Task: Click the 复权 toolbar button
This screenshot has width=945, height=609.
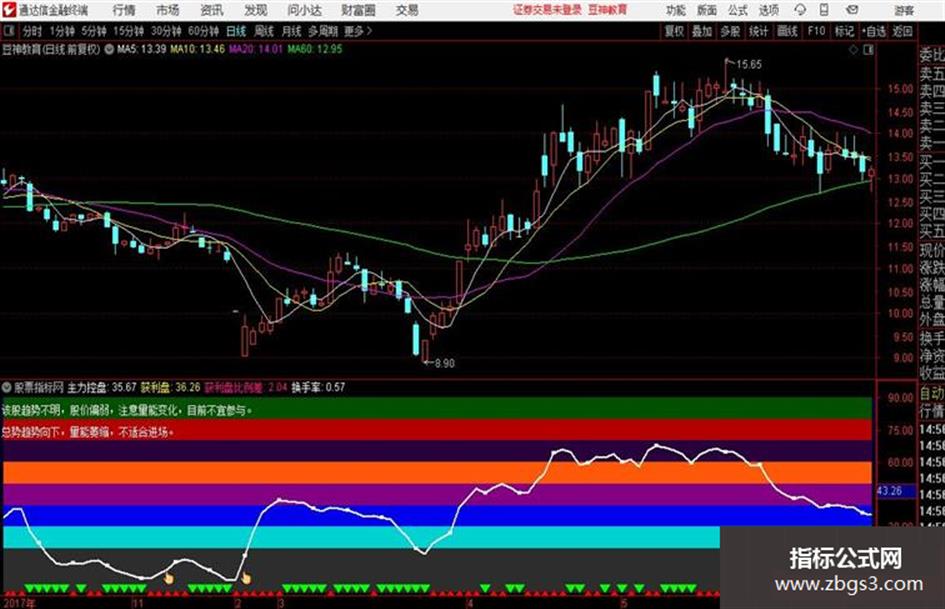Action: pos(674,31)
